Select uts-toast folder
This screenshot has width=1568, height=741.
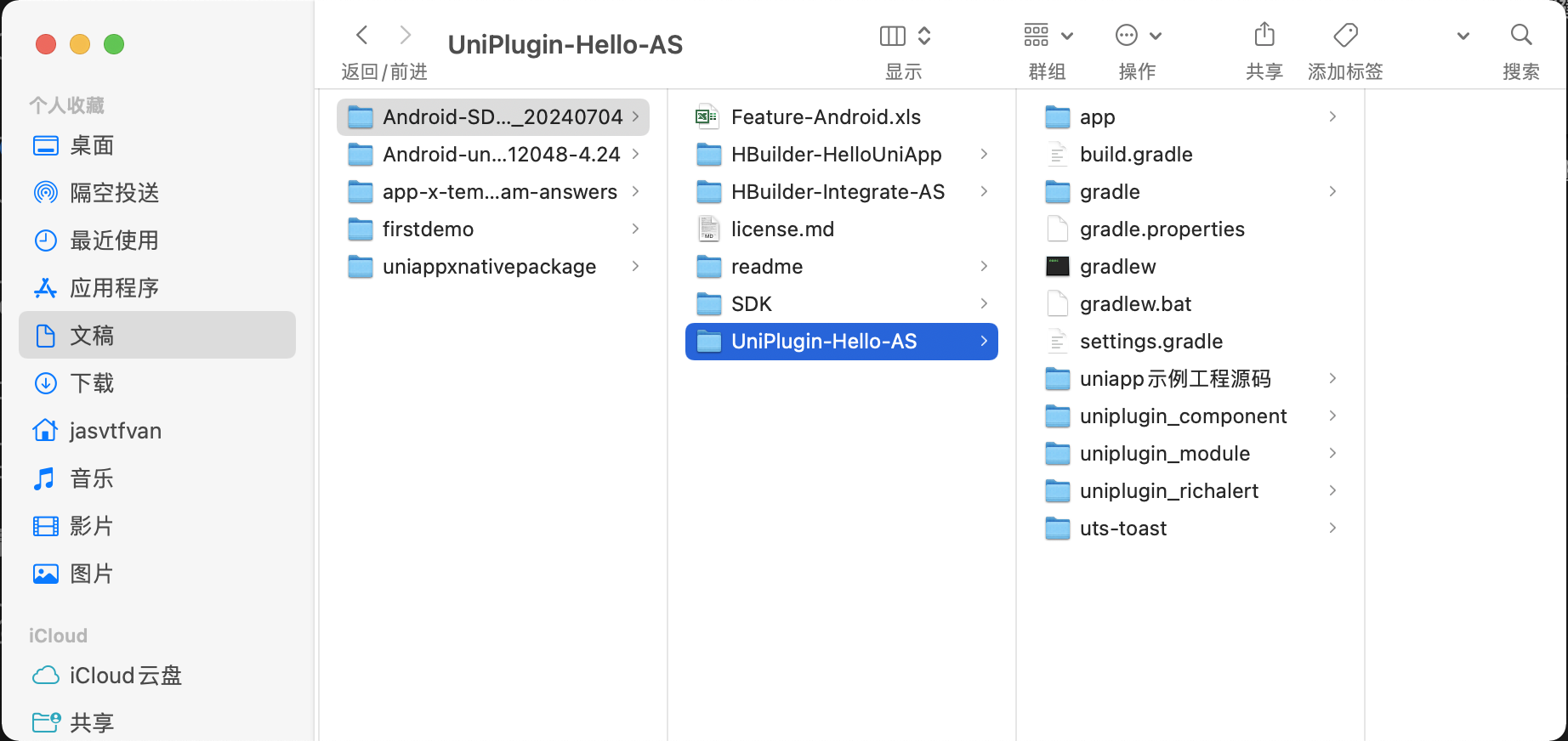click(1190, 529)
